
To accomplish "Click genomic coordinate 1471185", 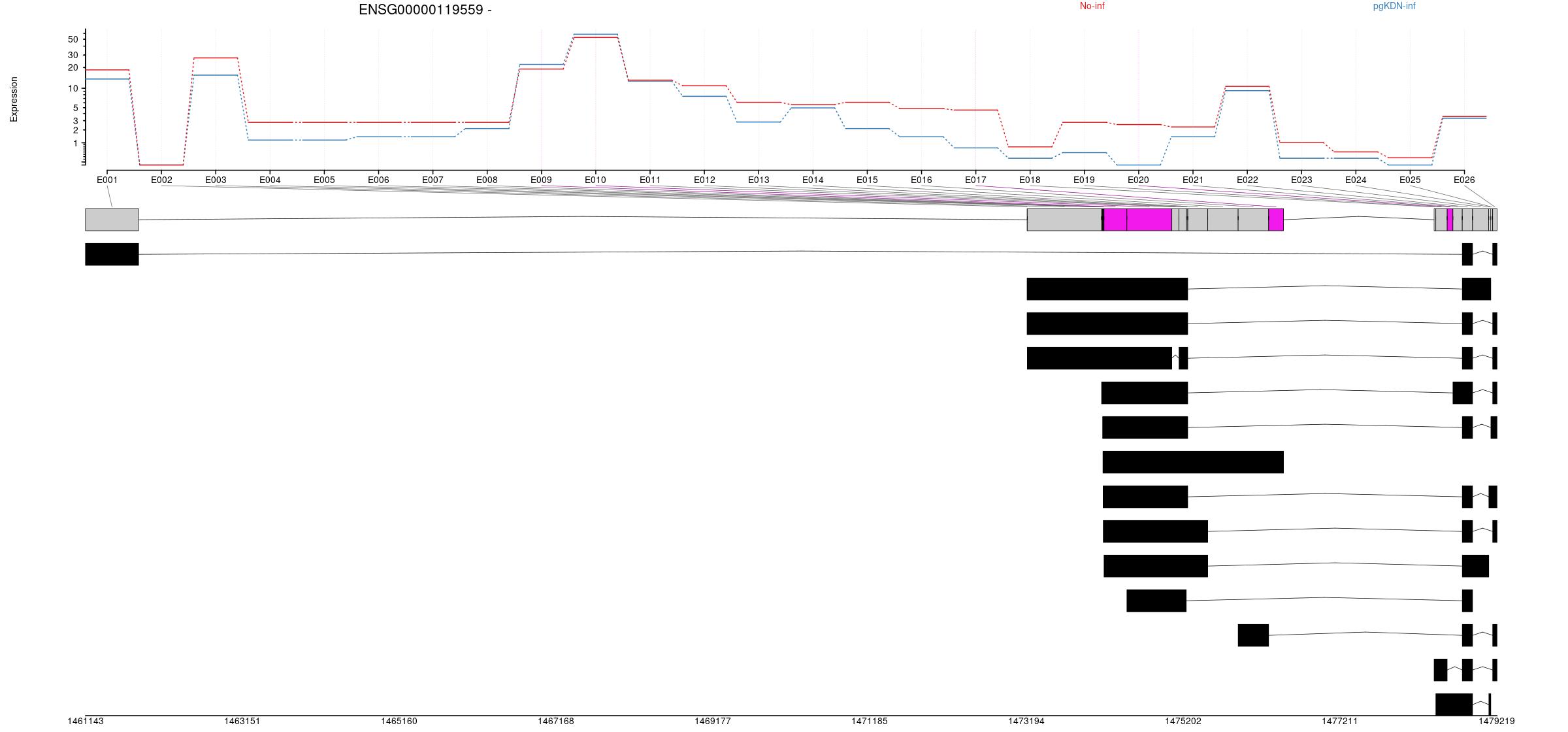I will pos(870,722).
